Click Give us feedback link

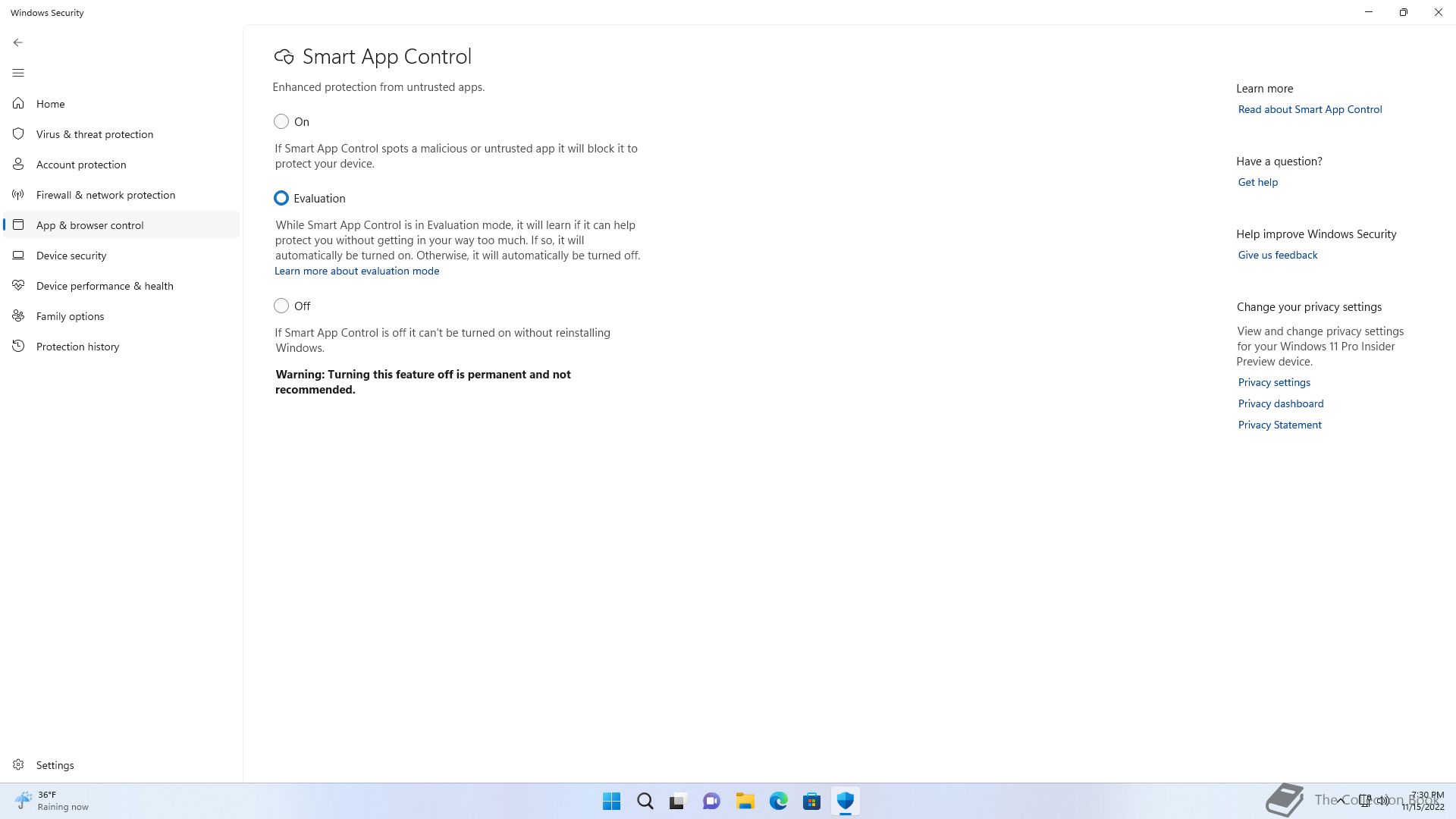1277,255
